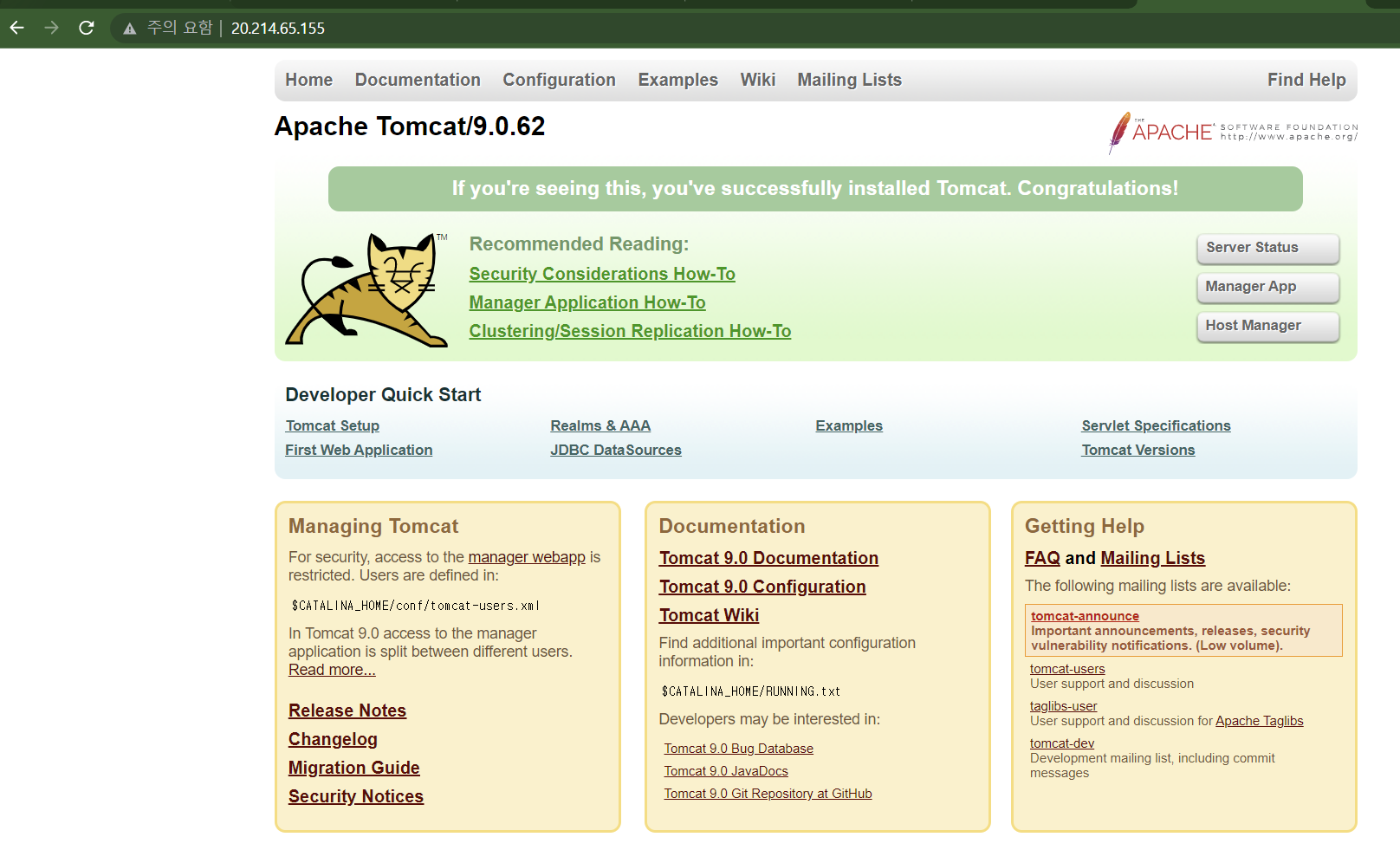
Task: Open the Servlet Specifications link
Action: pyautogui.click(x=1156, y=425)
